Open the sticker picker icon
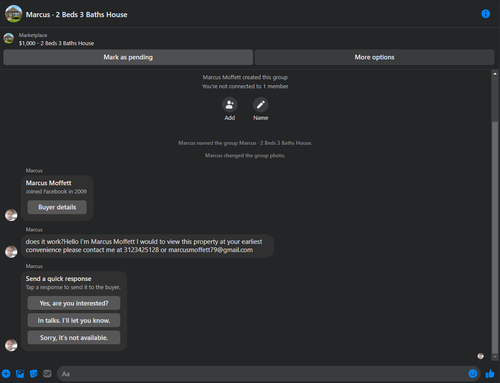500x383 pixels. [34, 374]
